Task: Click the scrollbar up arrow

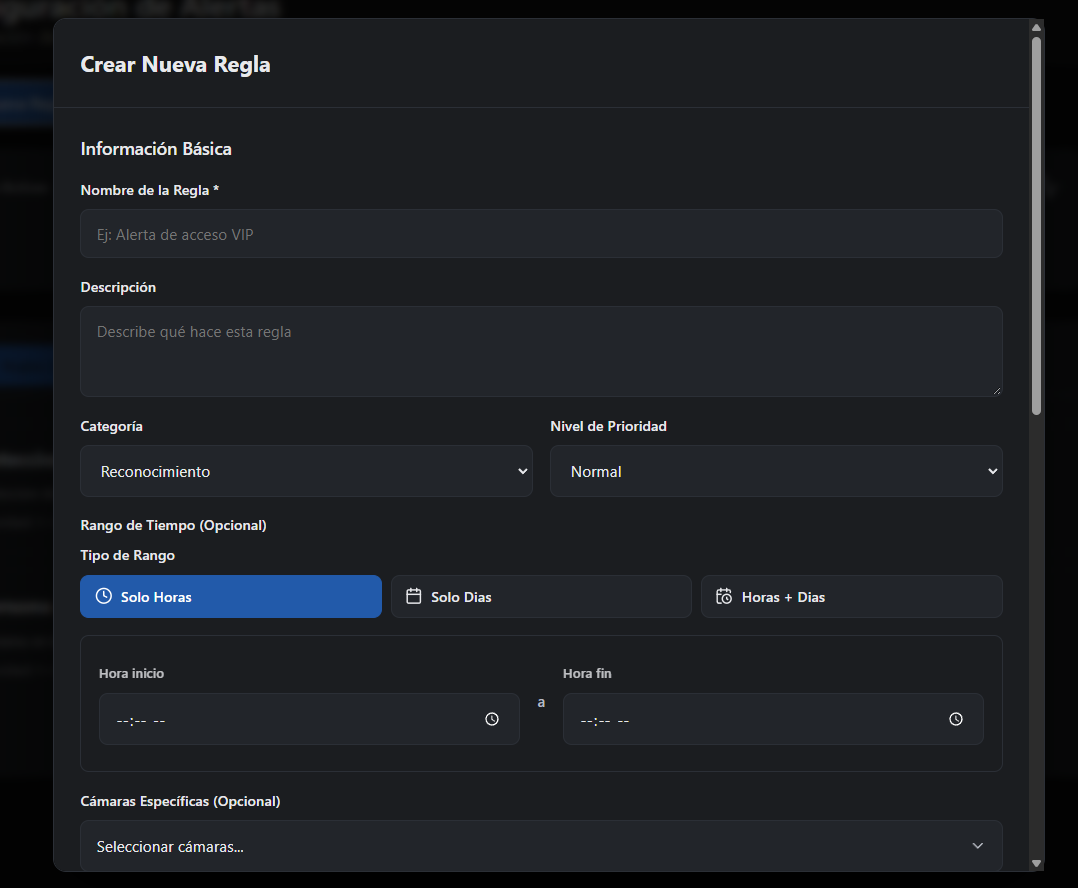Action: (1037, 27)
